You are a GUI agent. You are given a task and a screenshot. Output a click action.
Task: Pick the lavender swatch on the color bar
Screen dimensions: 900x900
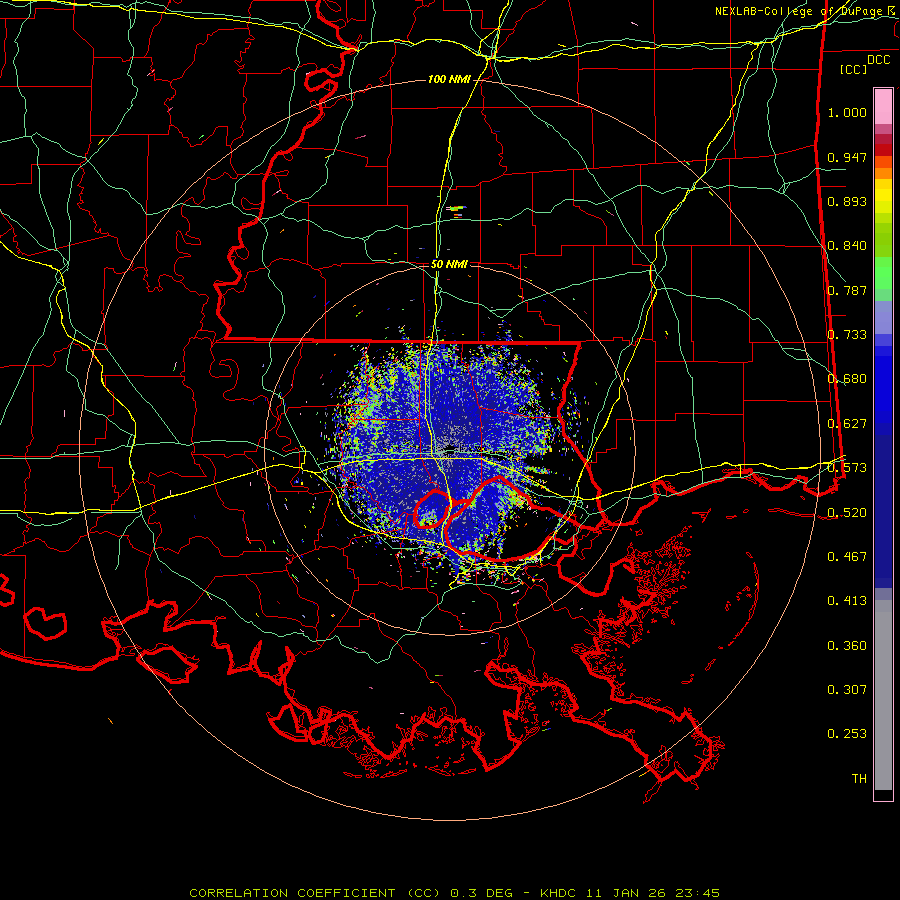[x=883, y=317]
